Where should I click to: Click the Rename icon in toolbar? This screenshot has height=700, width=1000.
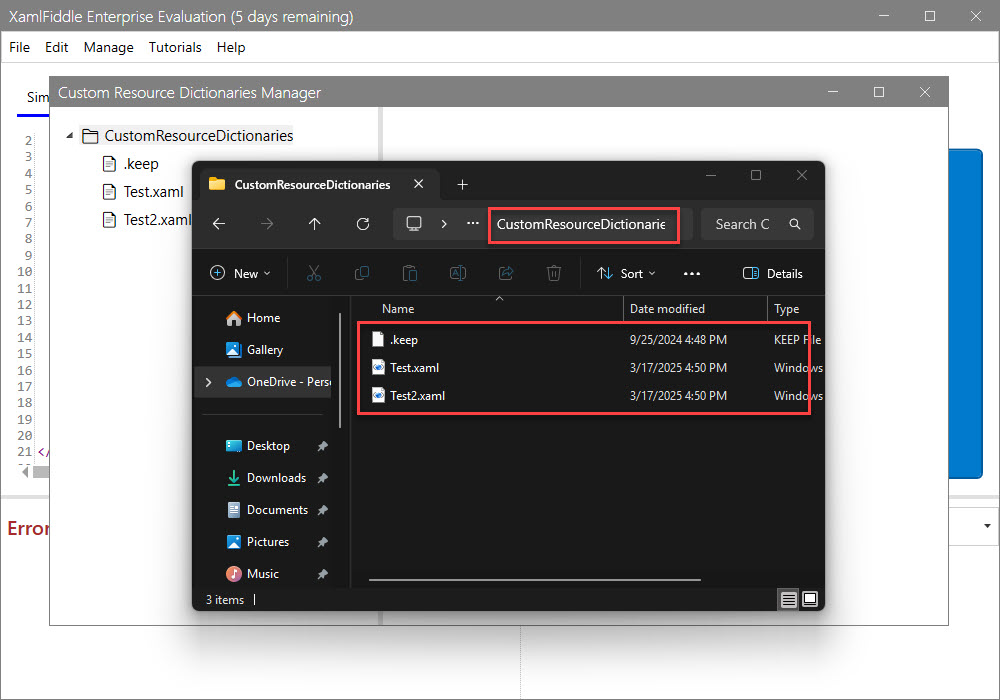coord(458,273)
